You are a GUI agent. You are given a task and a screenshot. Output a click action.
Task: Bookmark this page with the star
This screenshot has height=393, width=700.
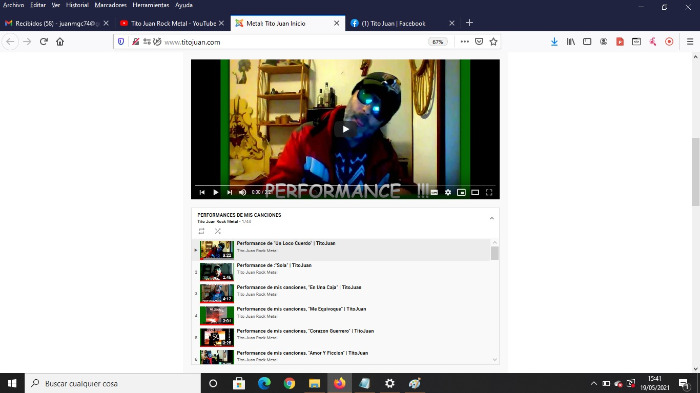click(x=493, y=42)
